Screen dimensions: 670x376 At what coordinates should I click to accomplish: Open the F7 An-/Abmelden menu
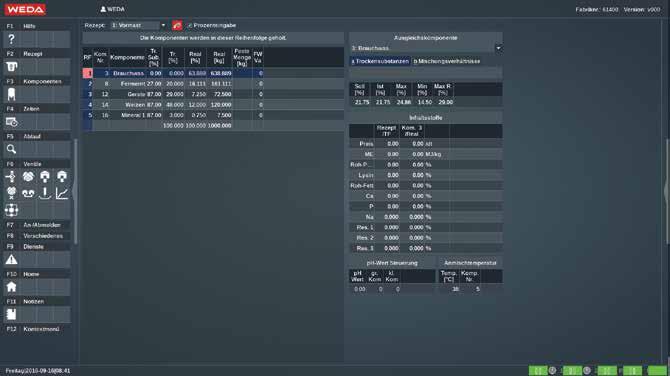point(38,225)
